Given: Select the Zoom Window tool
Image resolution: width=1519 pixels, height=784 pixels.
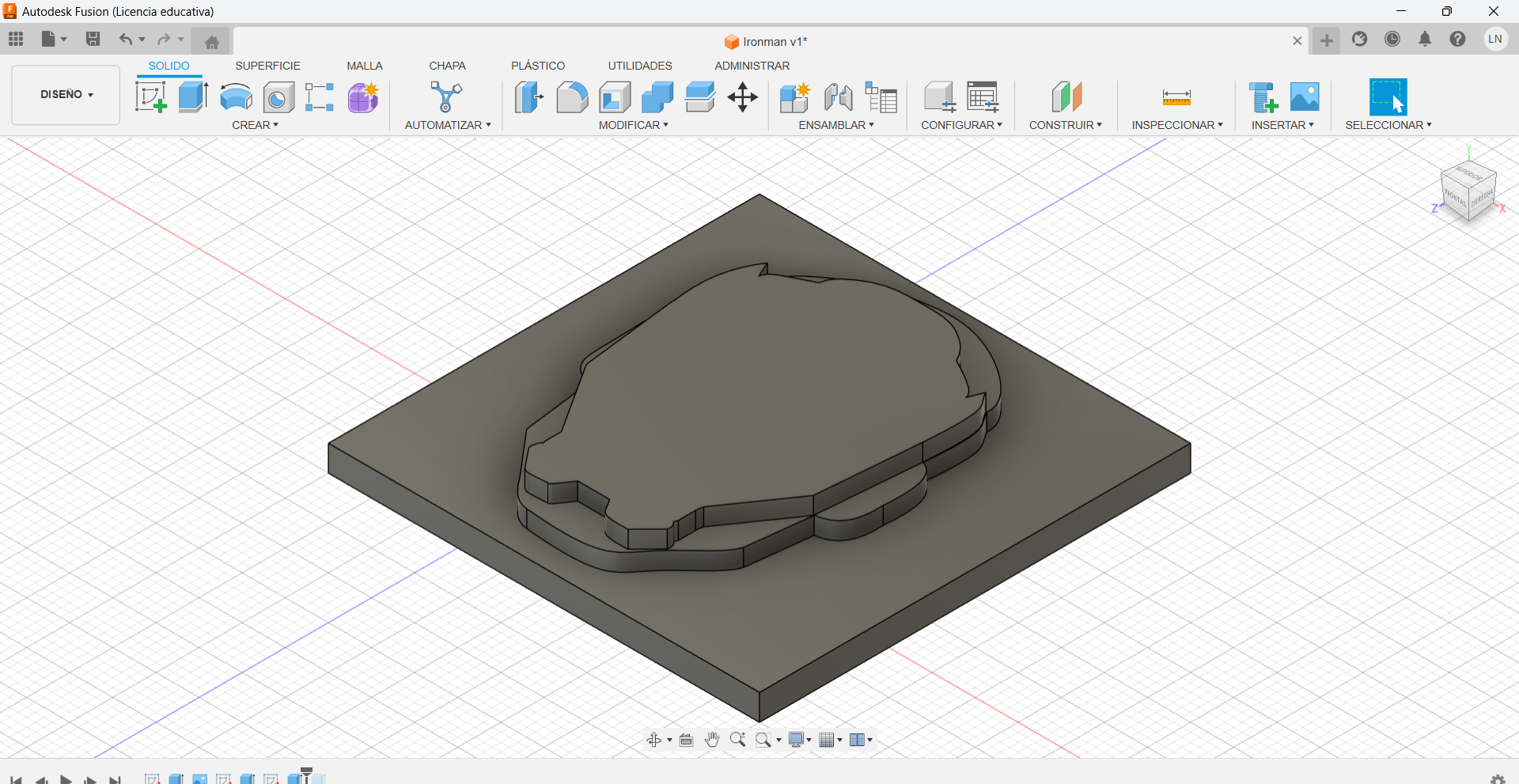Looking at the screenshot, I should [x=763, y=740].
